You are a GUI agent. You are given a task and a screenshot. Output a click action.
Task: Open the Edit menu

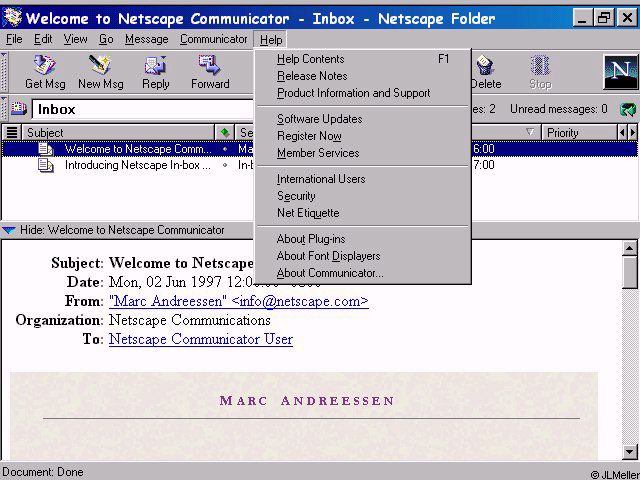(43, 39)
